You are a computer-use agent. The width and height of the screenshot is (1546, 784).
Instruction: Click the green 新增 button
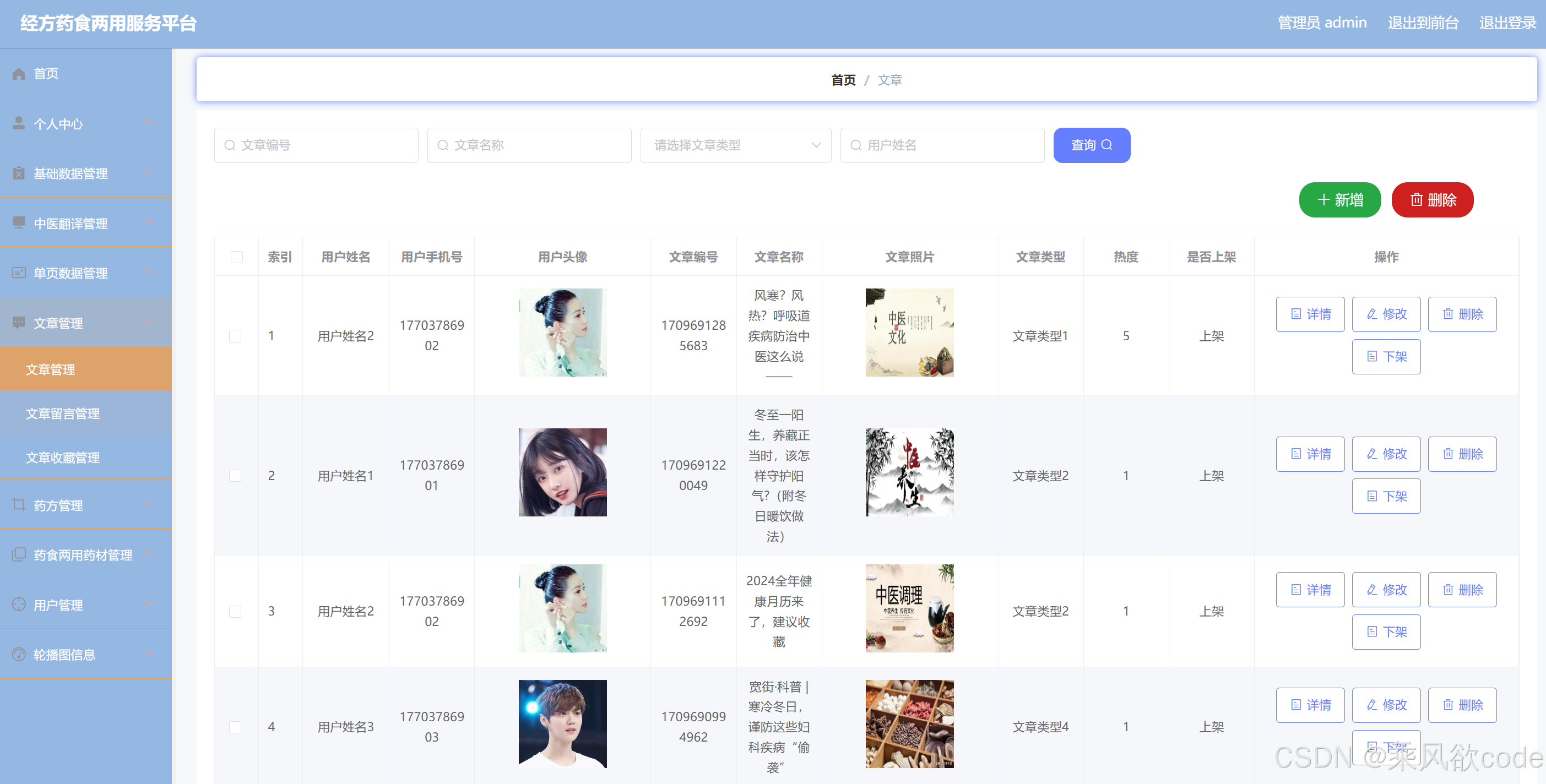point(1339,200)
